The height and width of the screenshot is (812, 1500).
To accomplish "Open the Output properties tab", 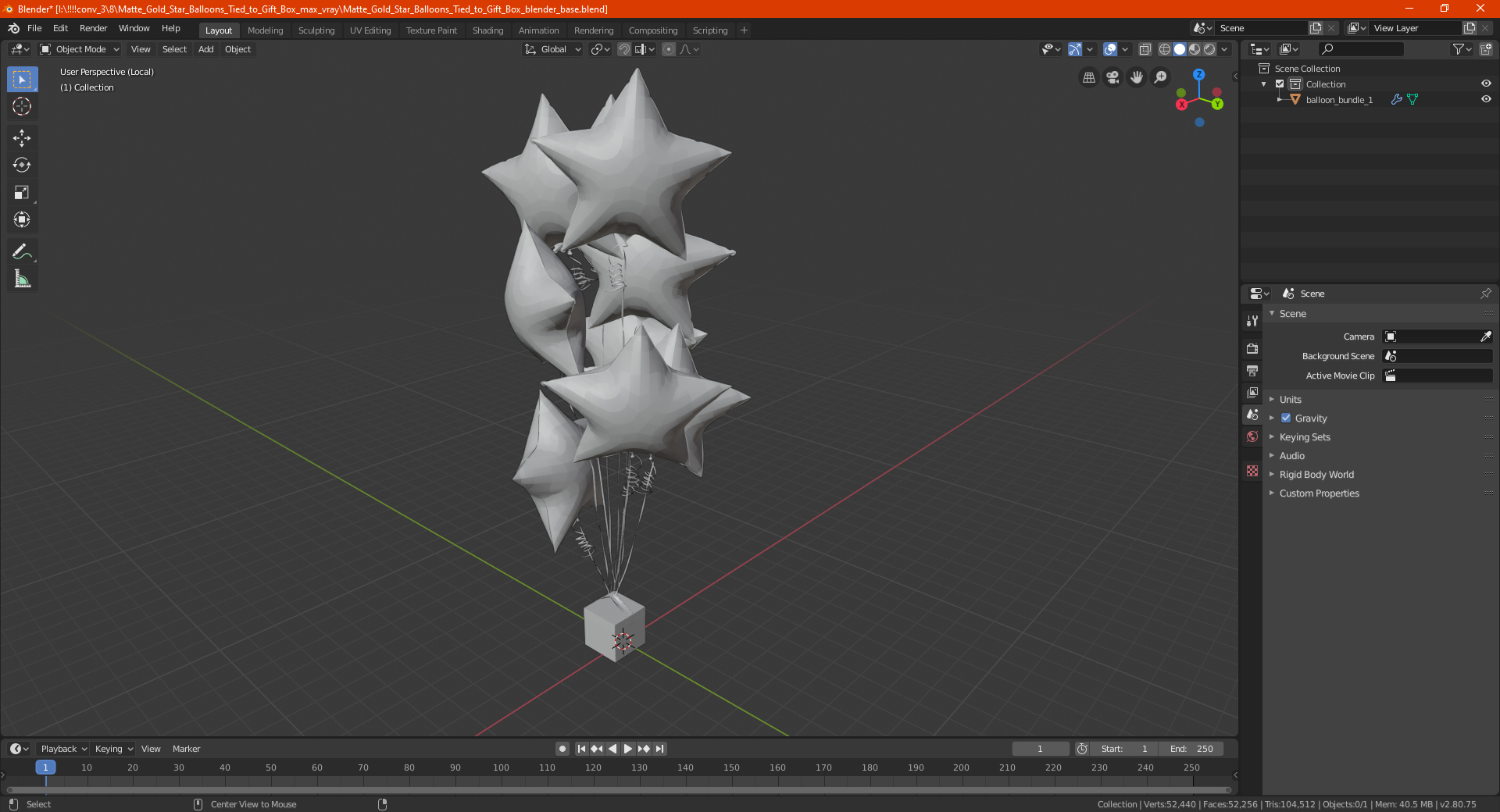I will pyautogui.click(x=1252, y=370).
